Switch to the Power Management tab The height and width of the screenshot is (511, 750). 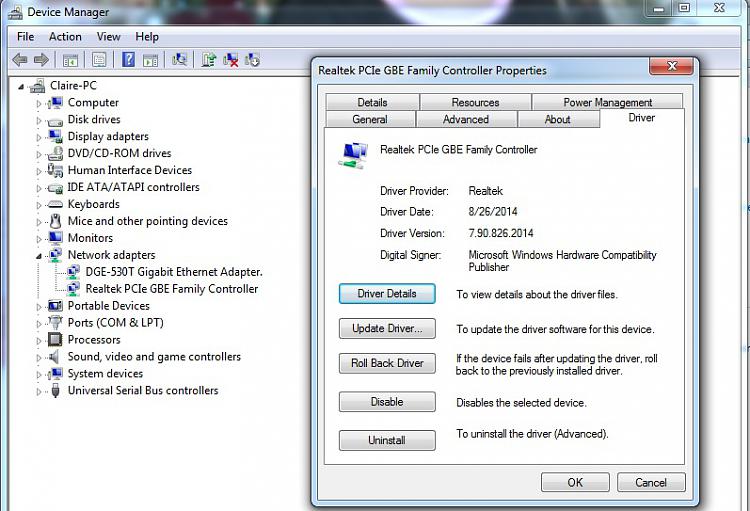click(607, 102)
